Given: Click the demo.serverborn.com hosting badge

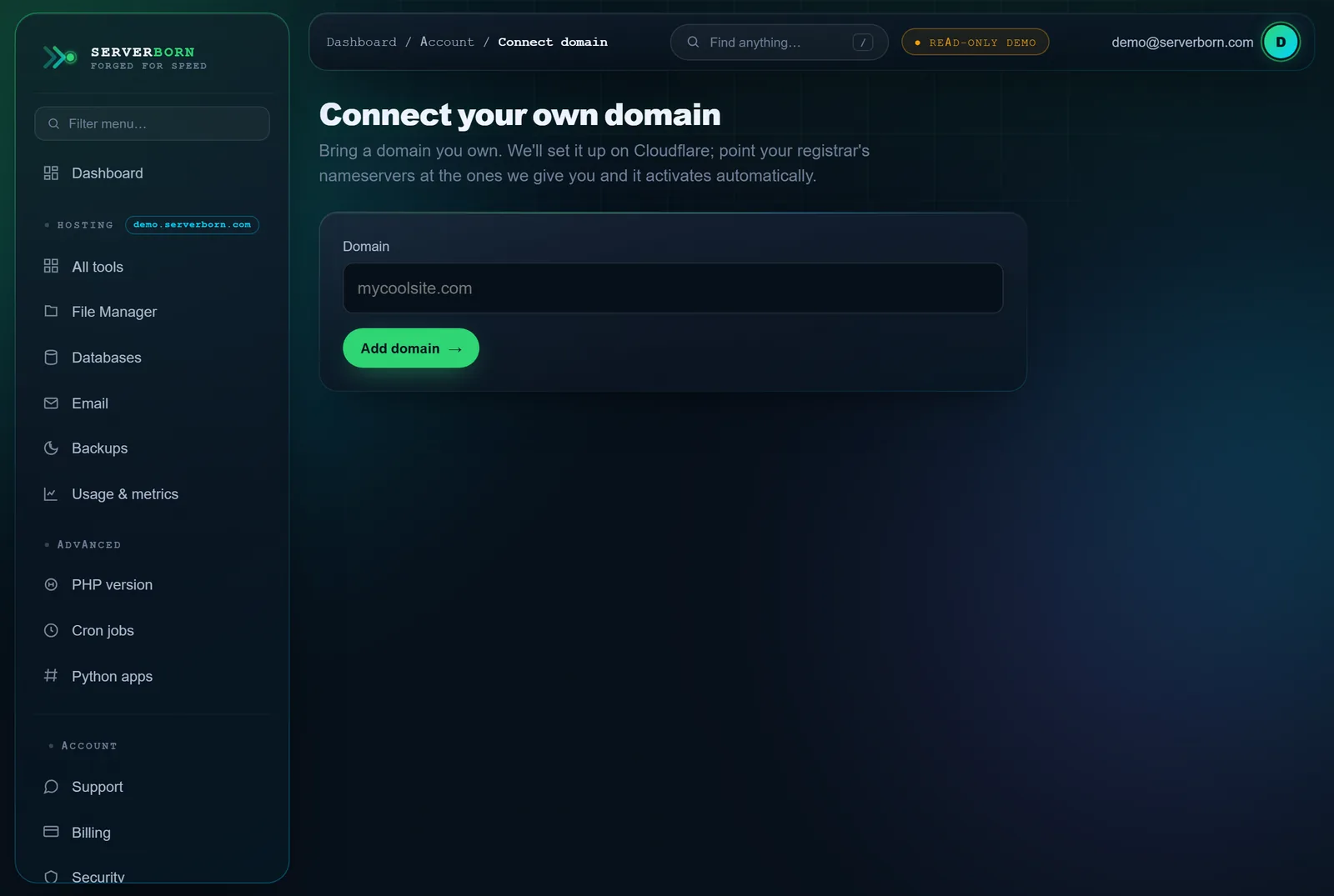Looking at the screenshot, I should click(x=192, y=225).
